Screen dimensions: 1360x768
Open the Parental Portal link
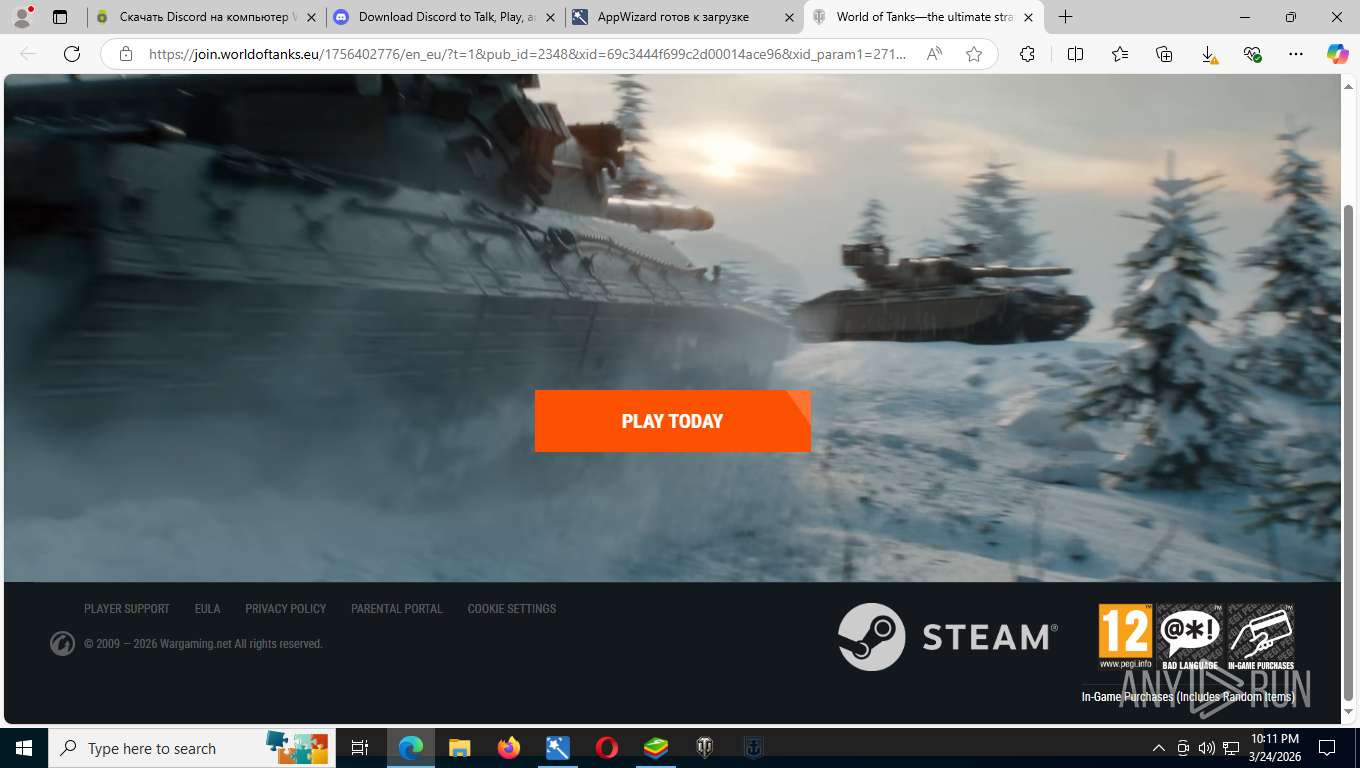[397, 609]
